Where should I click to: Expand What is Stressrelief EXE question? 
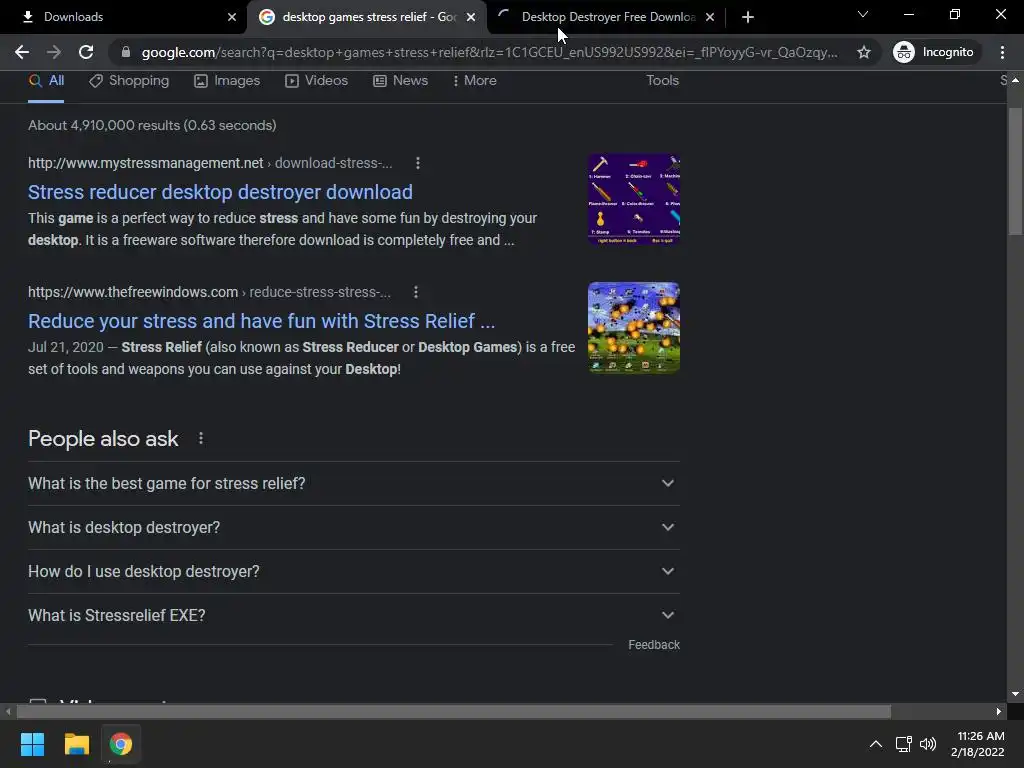[x=354, y=615]
